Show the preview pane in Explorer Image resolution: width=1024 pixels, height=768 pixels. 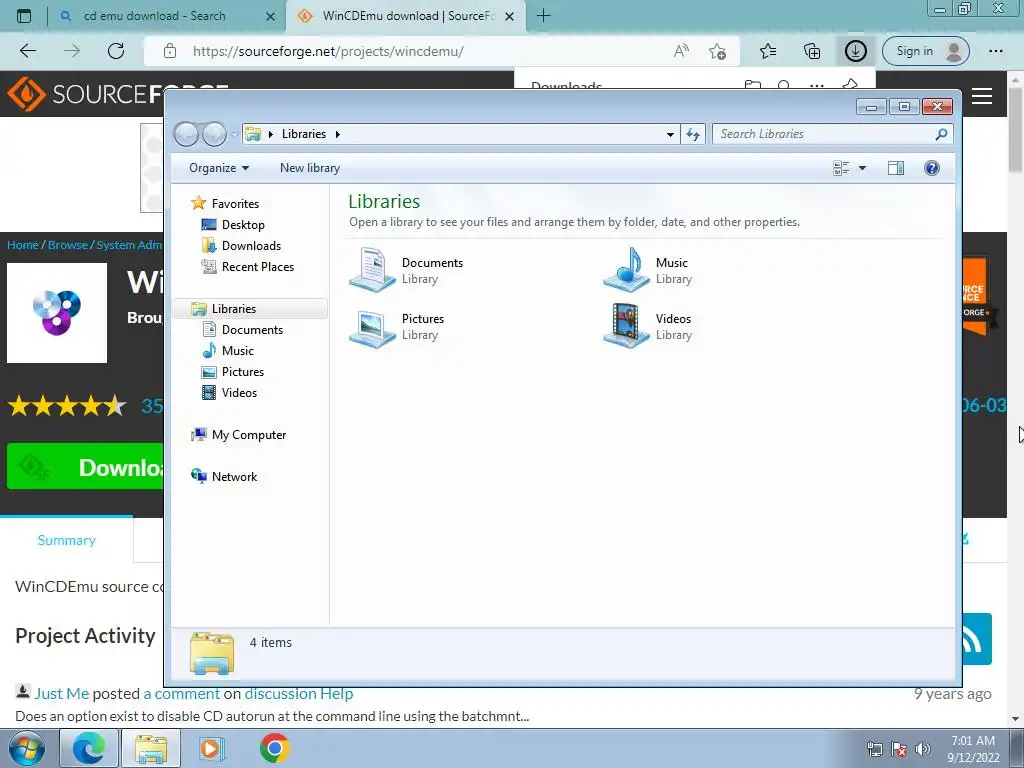pos(896,168)
